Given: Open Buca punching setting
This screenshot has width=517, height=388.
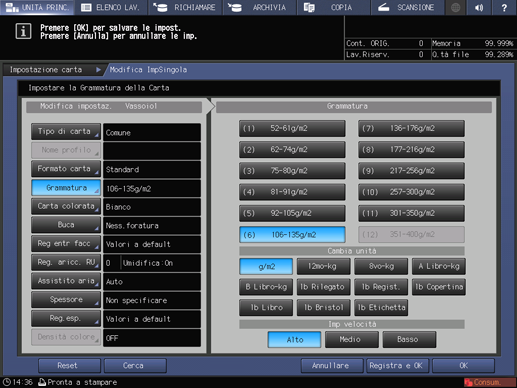Looking at the screenshot, I should point(66,225).
